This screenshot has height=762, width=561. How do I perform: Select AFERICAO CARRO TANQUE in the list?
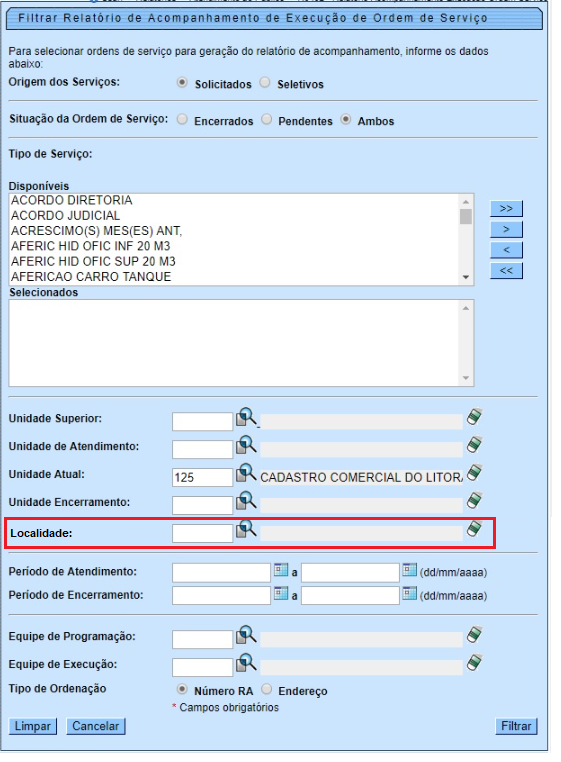91,277
